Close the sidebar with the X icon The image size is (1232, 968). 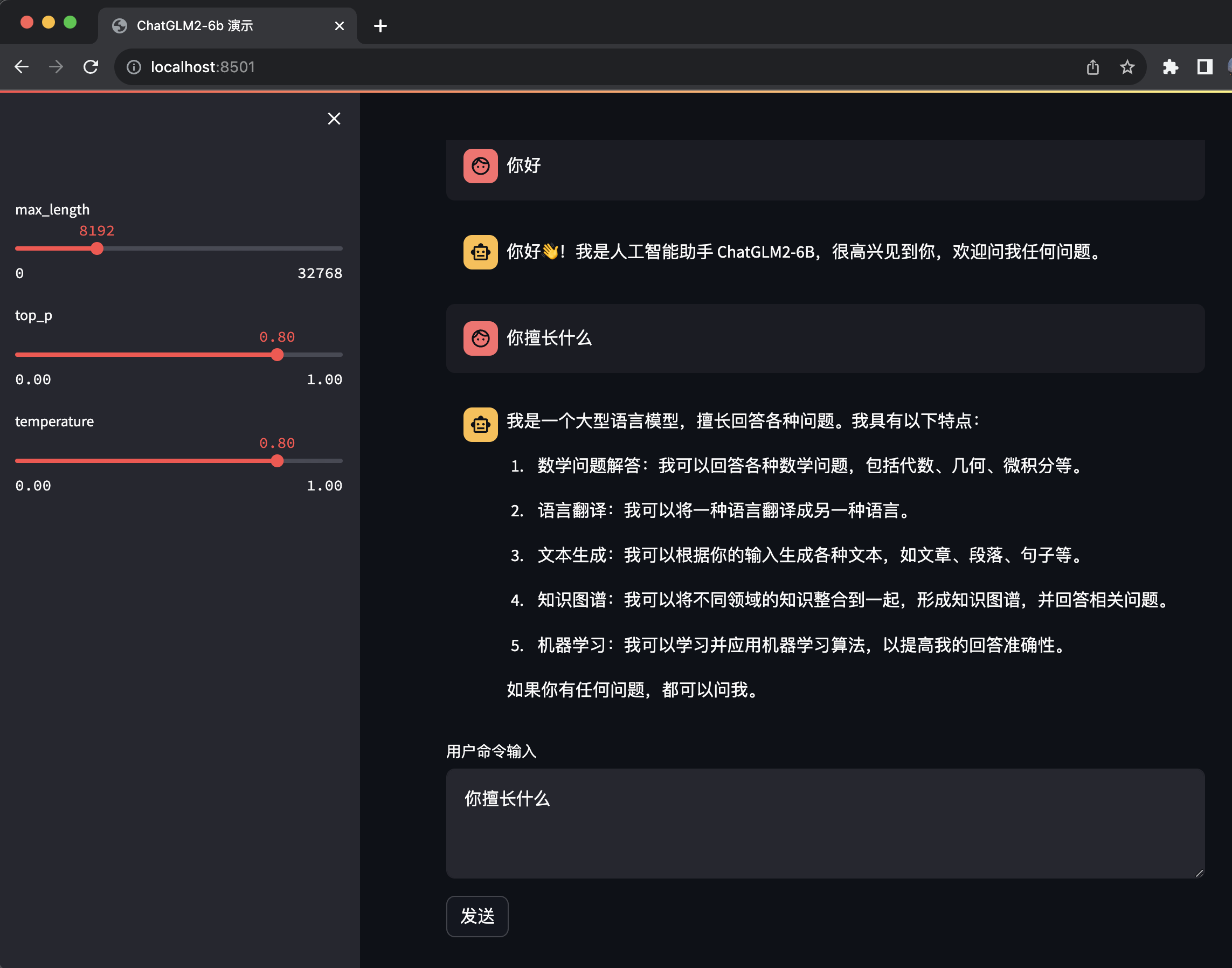[334, 119]
